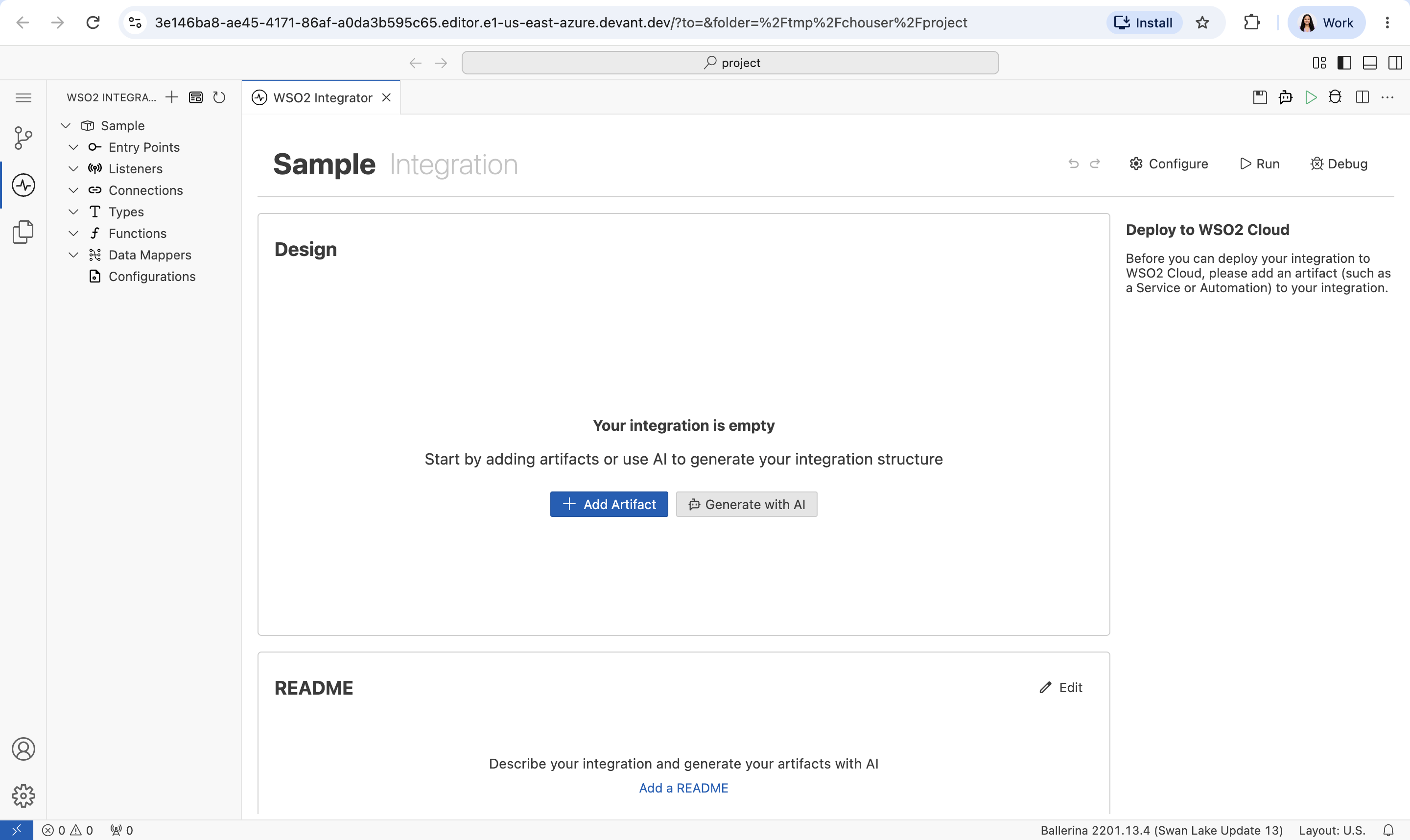Click the Add Artifact button
1410x840 pixels.
[609, 504]
